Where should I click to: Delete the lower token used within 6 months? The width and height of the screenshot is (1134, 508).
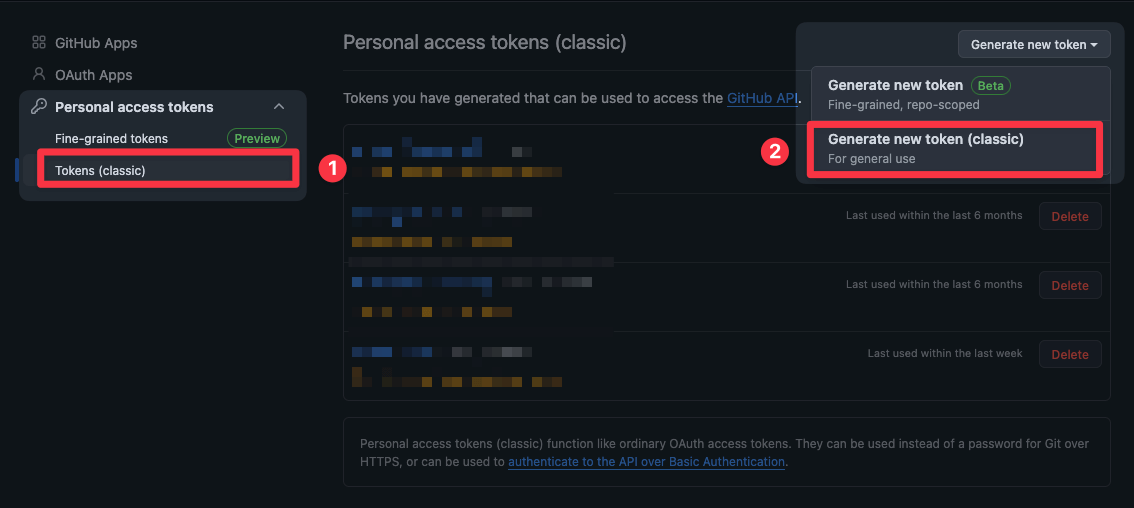point(1070,285)
